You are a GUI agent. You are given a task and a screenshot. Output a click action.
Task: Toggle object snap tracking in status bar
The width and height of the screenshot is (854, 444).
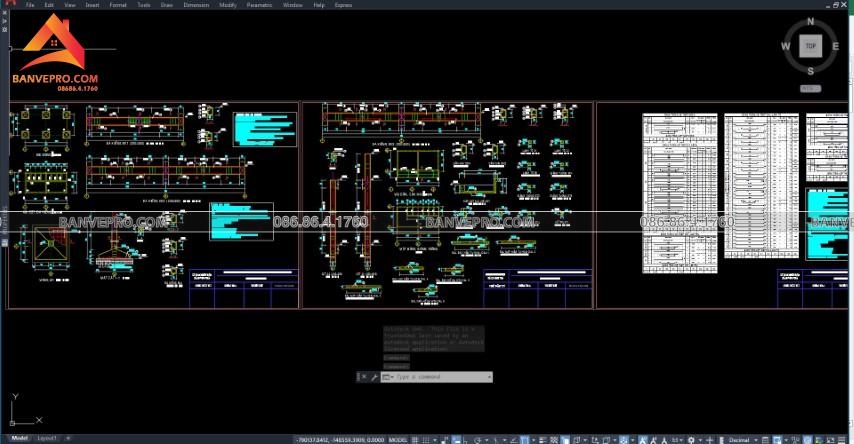click(513, 439)
